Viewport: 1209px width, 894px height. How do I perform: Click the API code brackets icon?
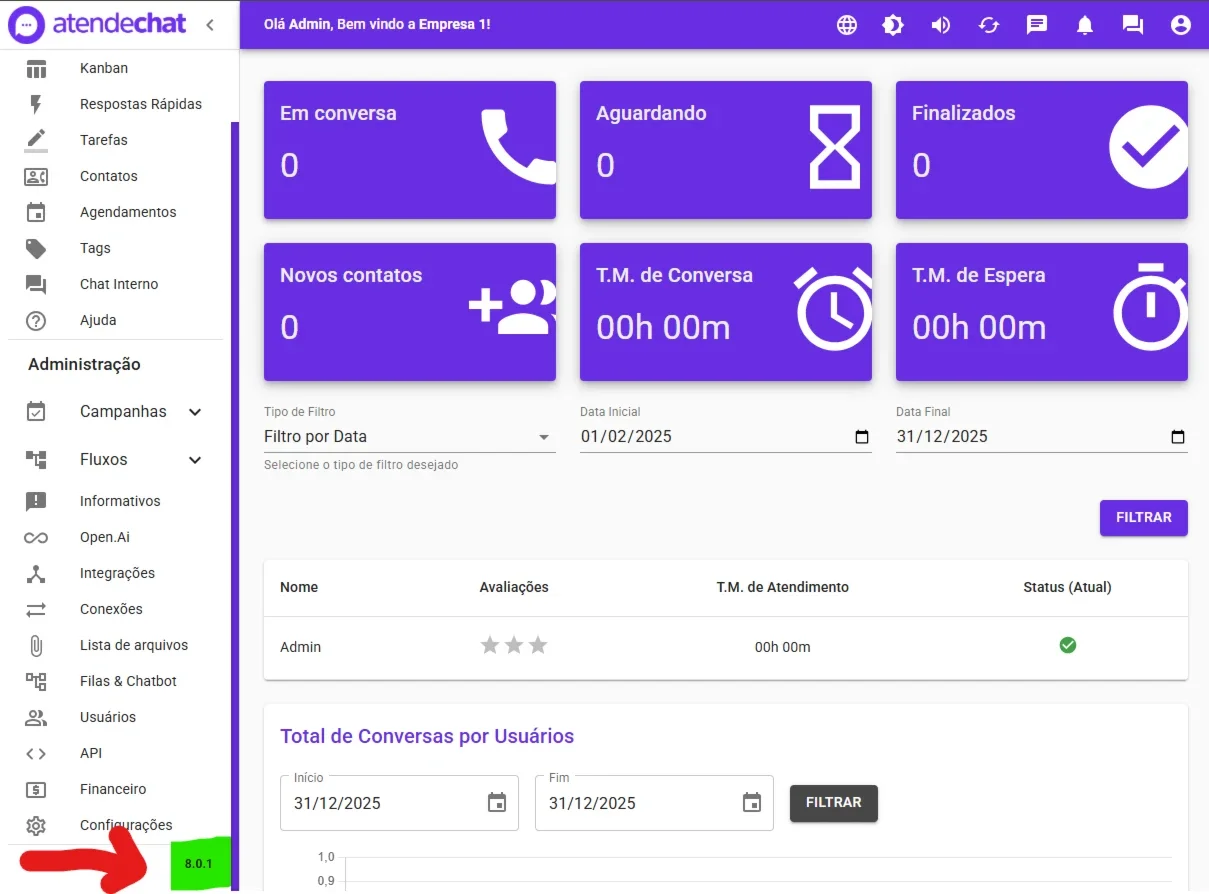click(36, 753)
